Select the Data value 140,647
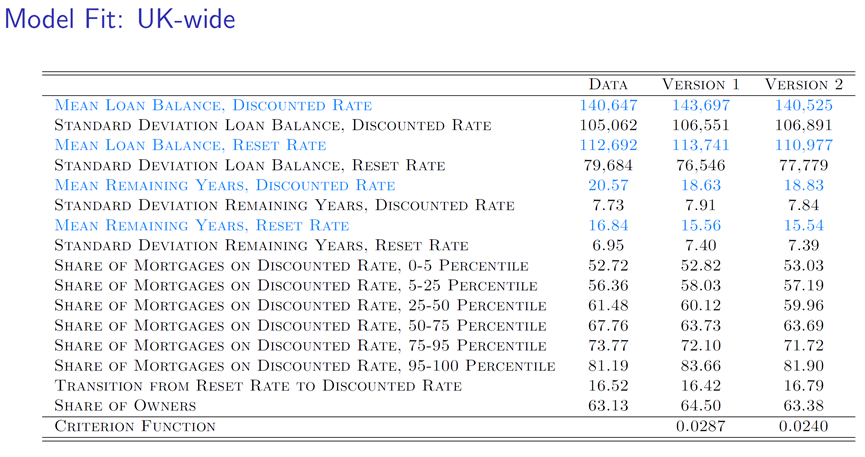The width and height of the screenshot is (865, 457). click(x=608, y=105)
